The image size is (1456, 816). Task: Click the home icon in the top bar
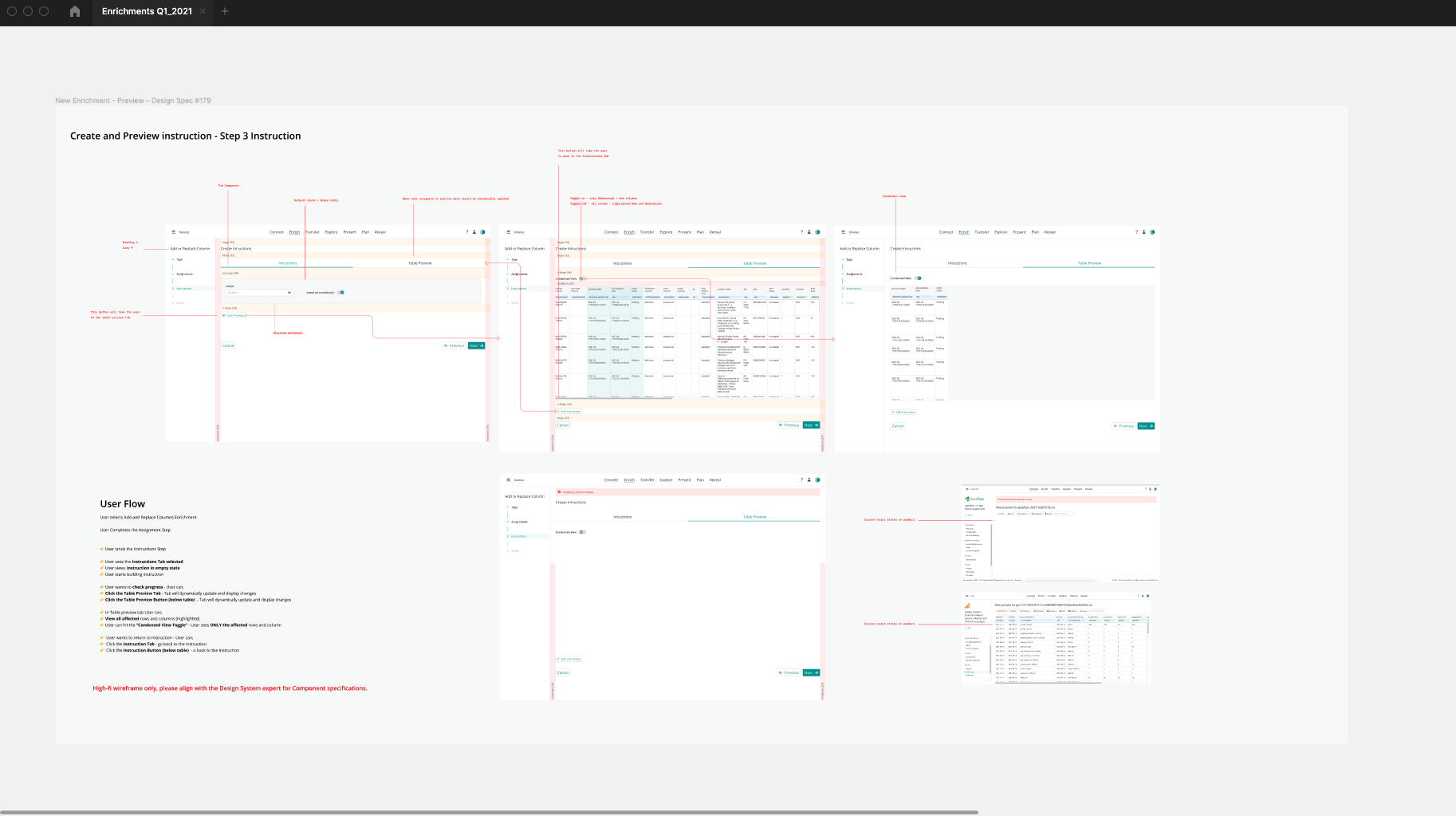pos(75,11)
